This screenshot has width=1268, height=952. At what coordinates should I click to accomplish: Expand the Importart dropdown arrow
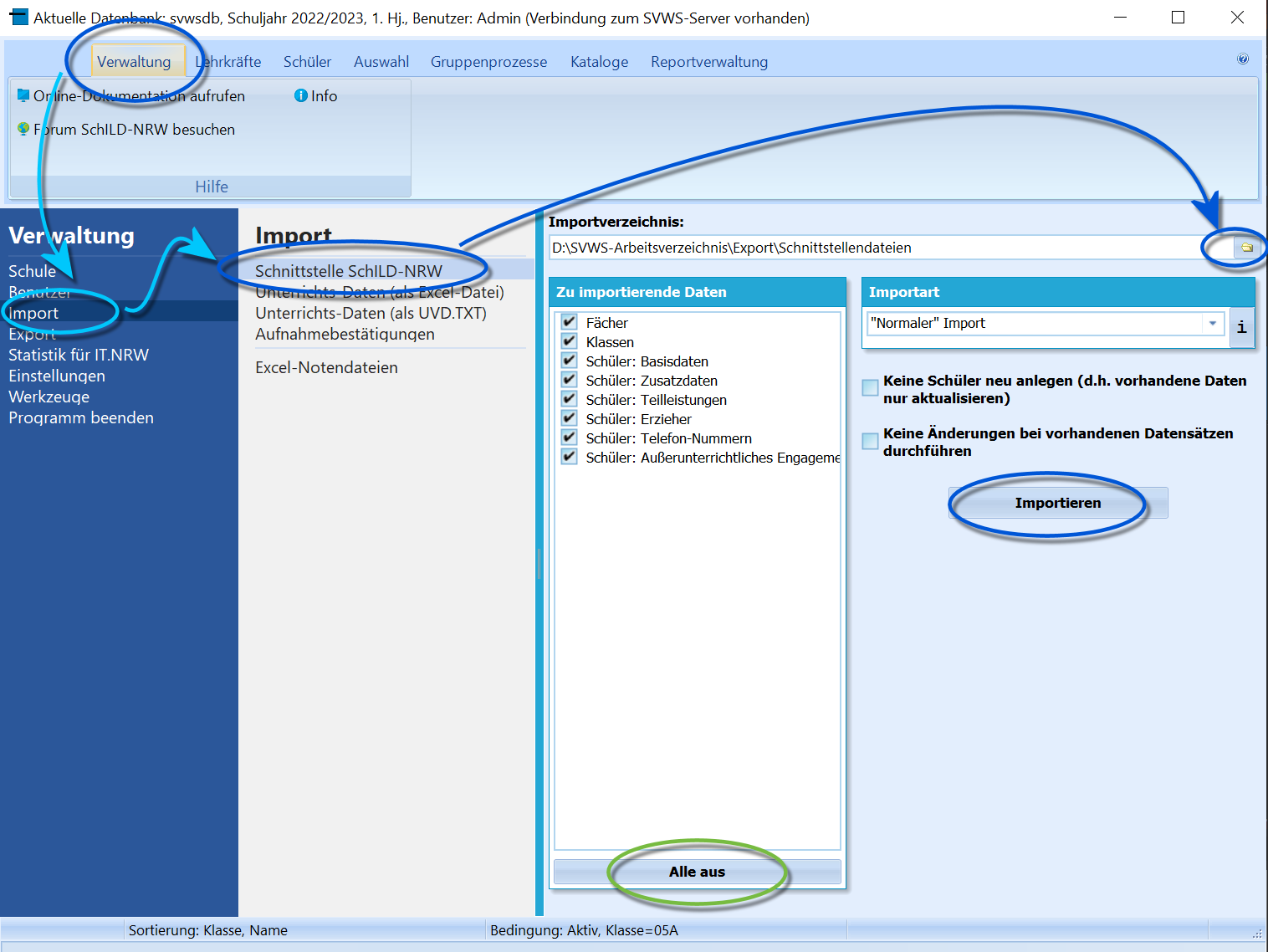pyautogui.click(x=1213, y=323)
